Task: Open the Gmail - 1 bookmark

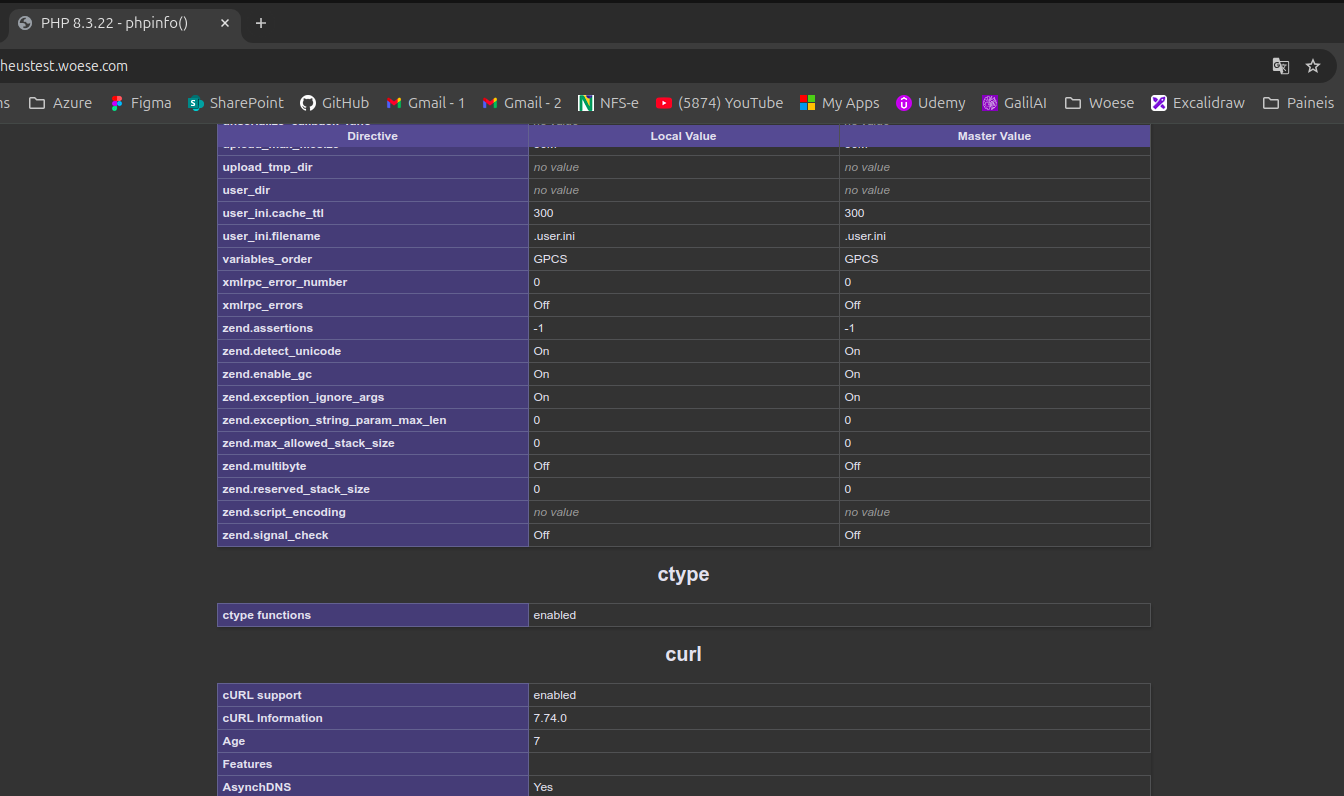Action: click(x=426, y=103)
